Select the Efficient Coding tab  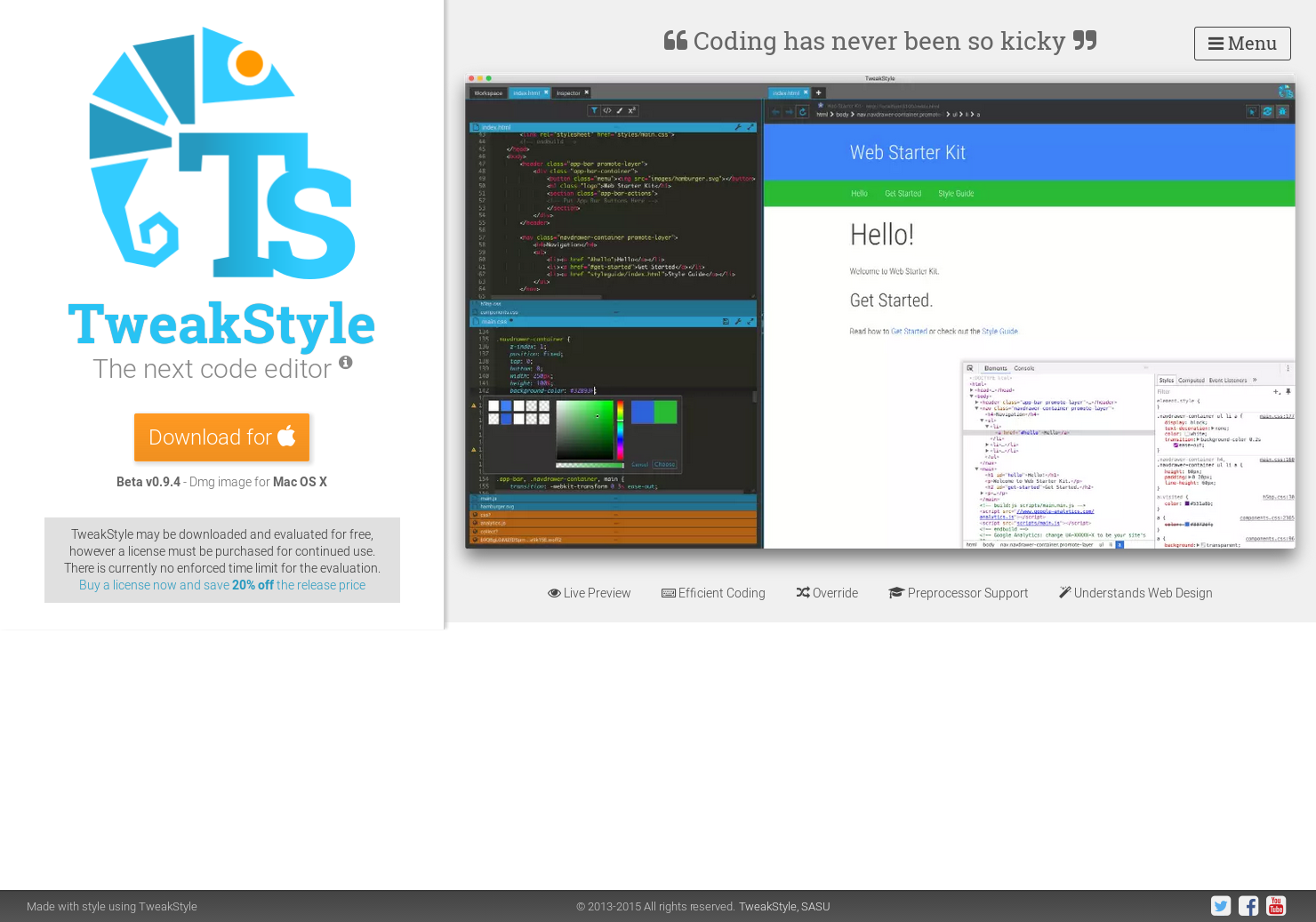(x=713, y=593)
